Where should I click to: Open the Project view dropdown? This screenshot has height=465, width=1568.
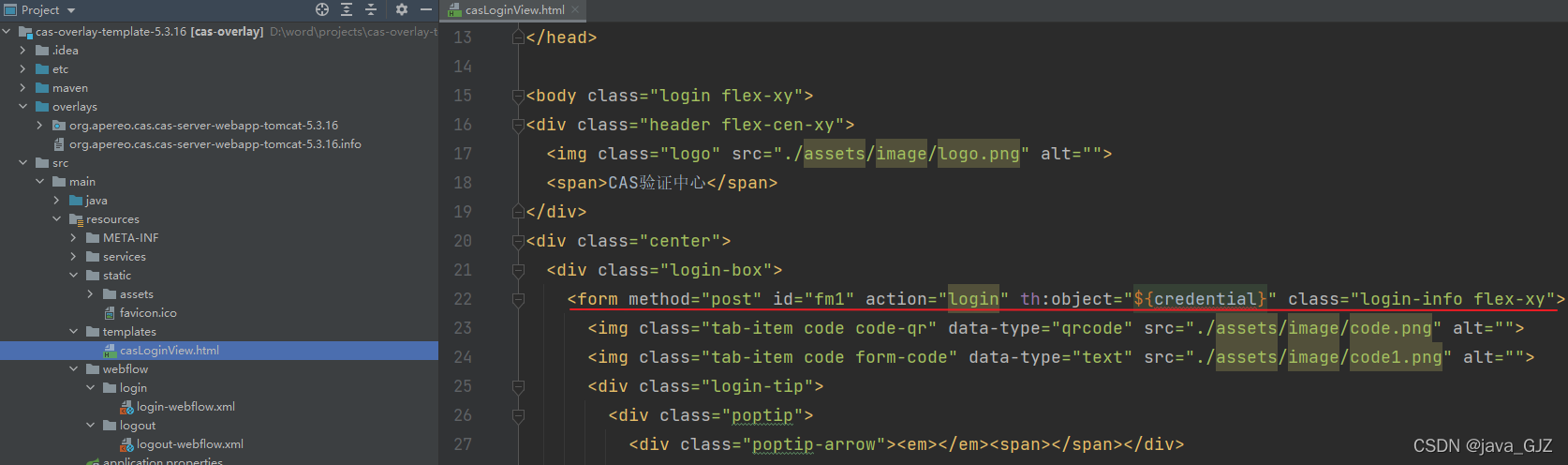70,10
